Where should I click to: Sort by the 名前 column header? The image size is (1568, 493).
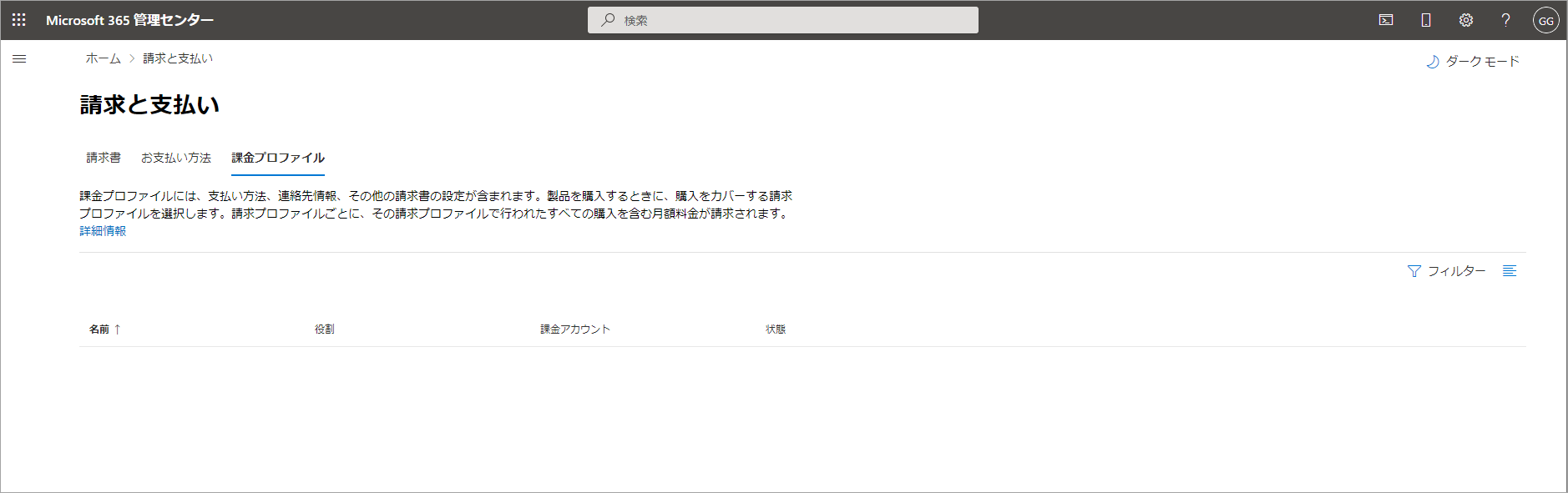click(x=99, y=330)
